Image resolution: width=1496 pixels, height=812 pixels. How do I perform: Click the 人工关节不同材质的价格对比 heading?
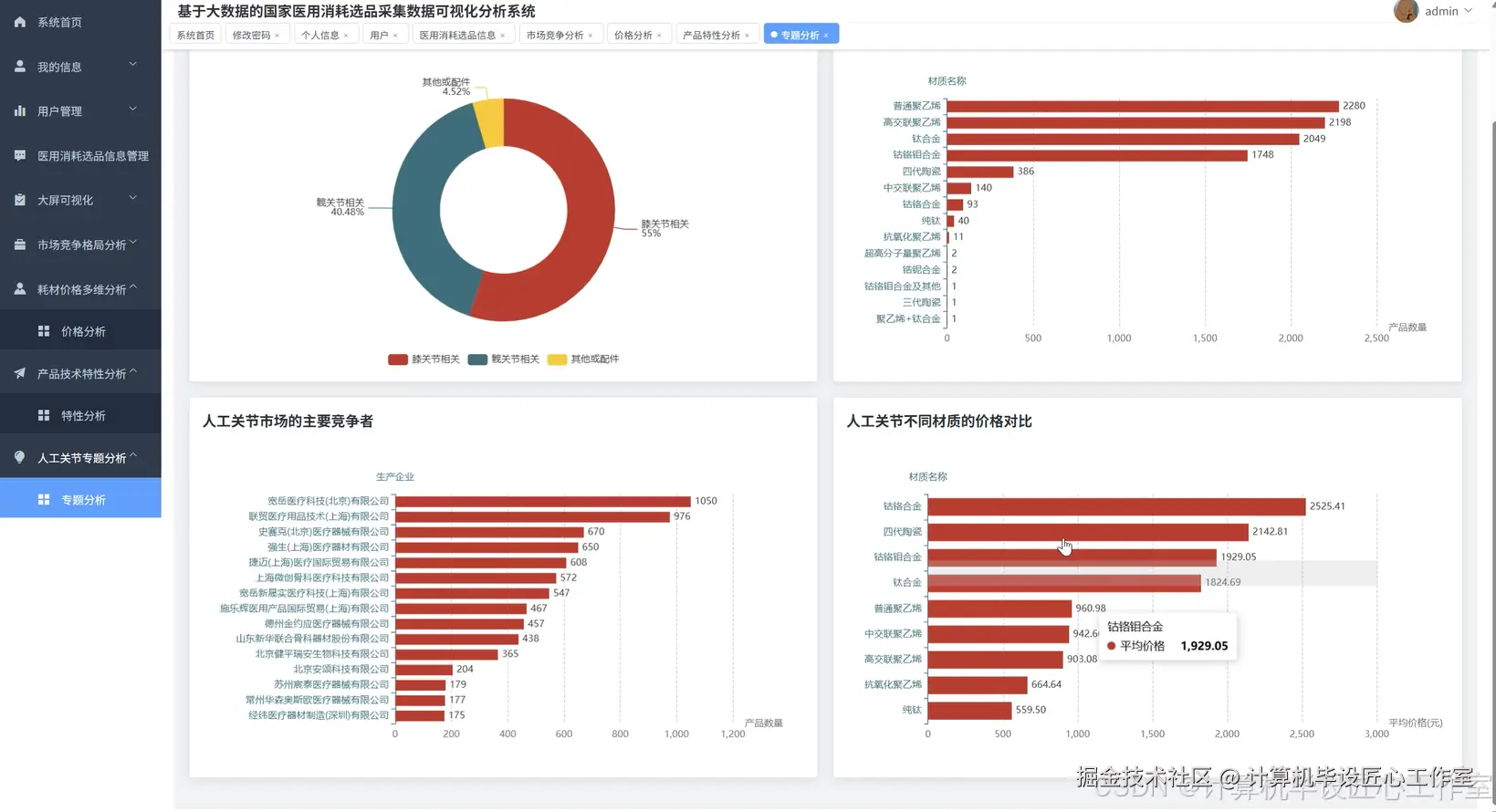pos(939,422)
